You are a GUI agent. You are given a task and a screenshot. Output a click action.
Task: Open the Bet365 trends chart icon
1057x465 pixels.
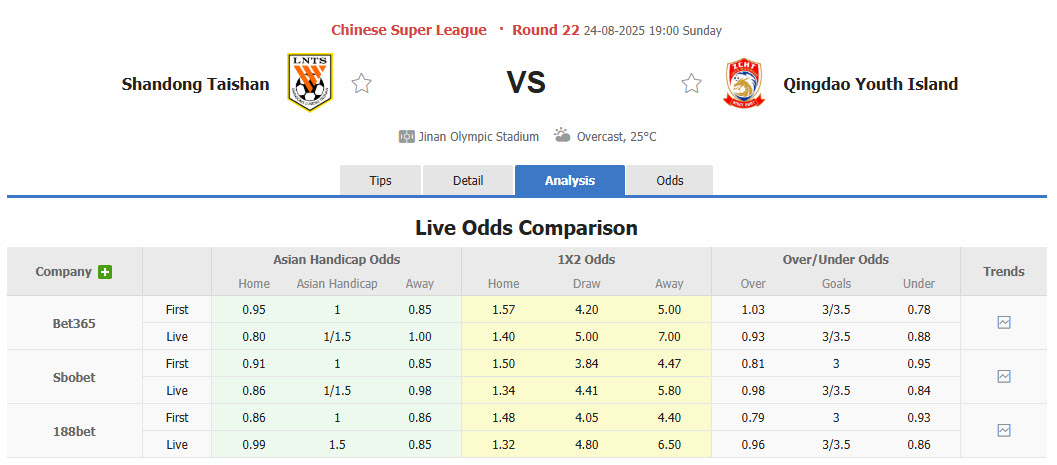(1003, 323)
